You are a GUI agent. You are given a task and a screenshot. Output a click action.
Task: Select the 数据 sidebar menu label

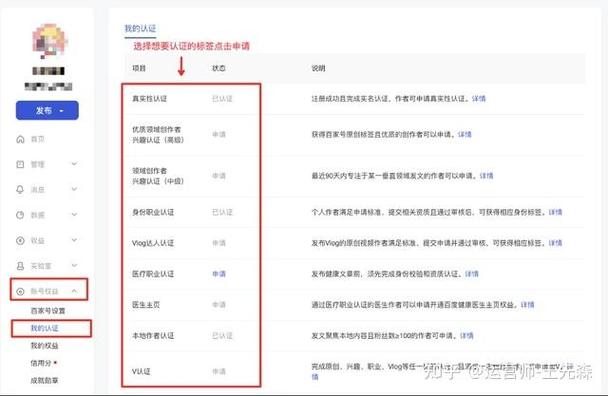click(38, 215)
